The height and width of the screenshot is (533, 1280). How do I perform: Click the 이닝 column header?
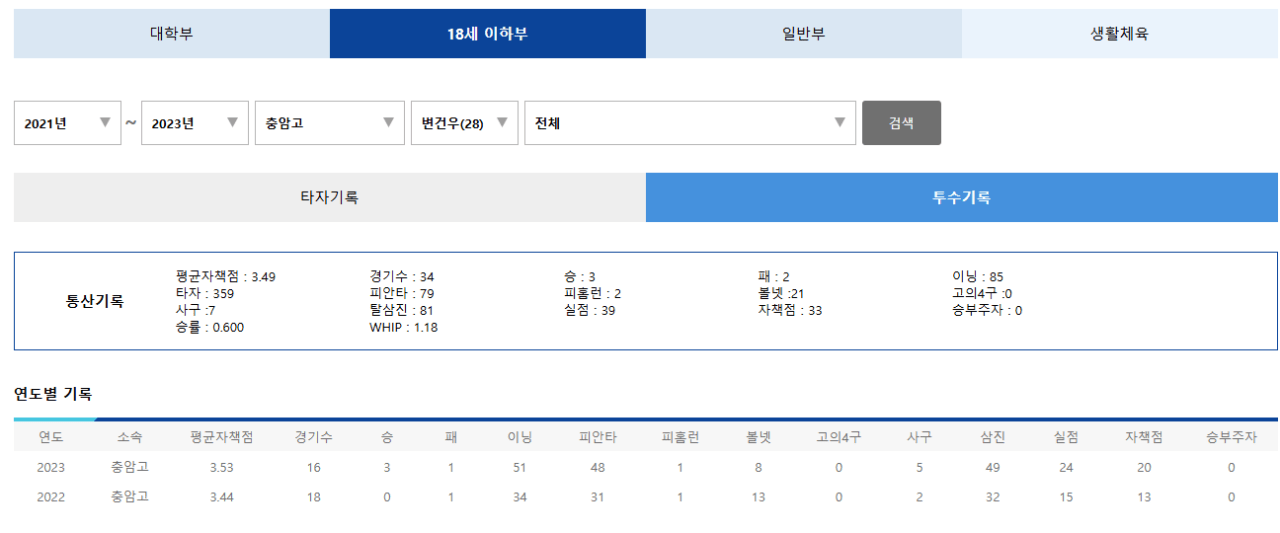[519, 437]
